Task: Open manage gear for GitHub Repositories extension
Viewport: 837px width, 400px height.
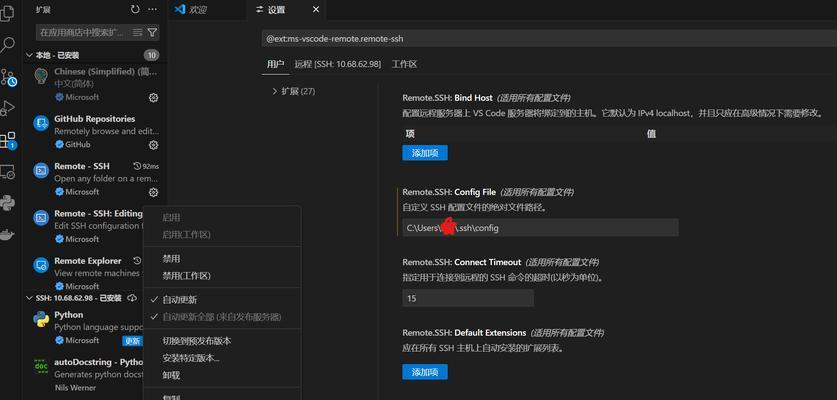Action: click(153, 145)
